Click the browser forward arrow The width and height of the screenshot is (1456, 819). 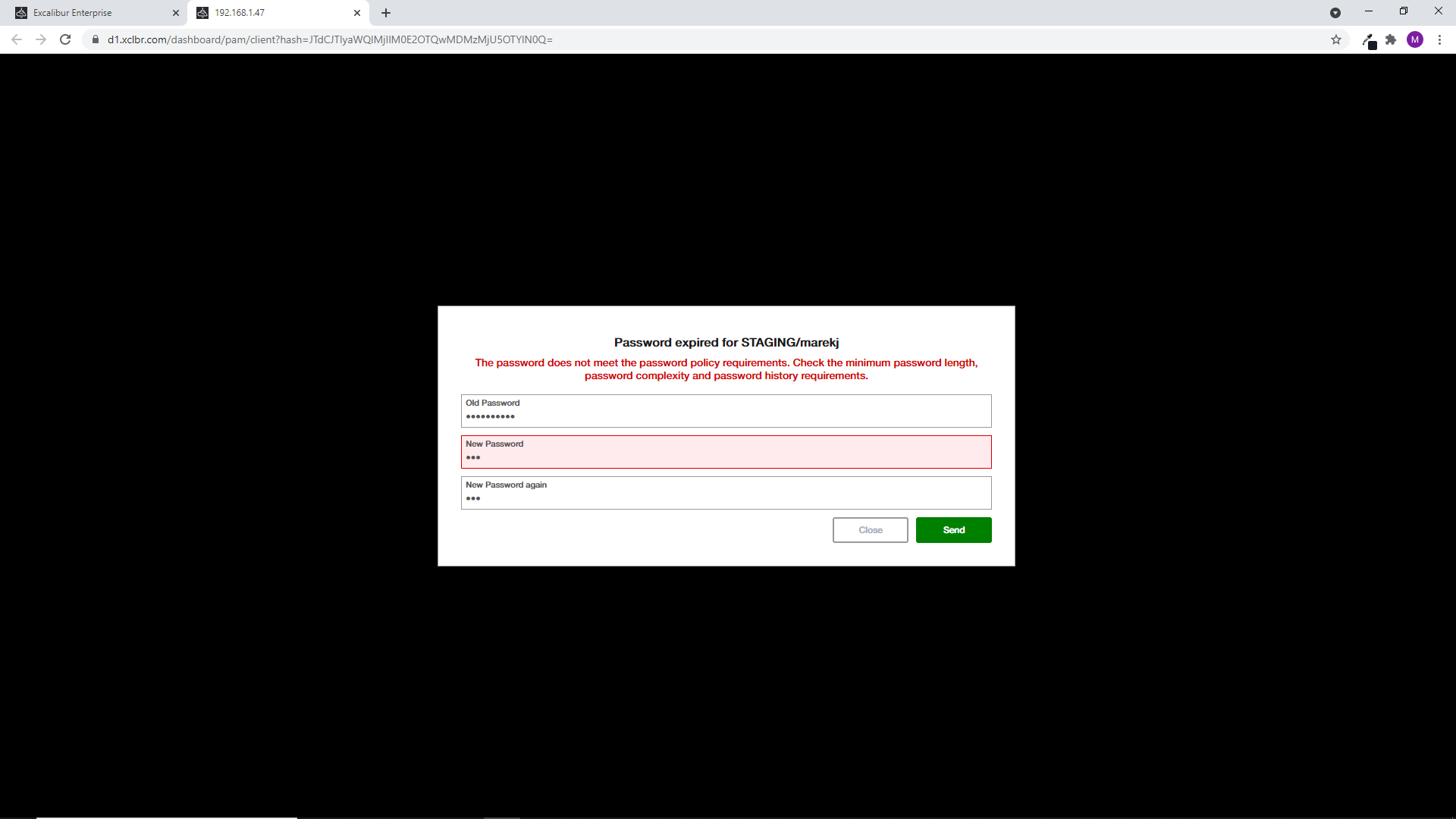[41, 39]
